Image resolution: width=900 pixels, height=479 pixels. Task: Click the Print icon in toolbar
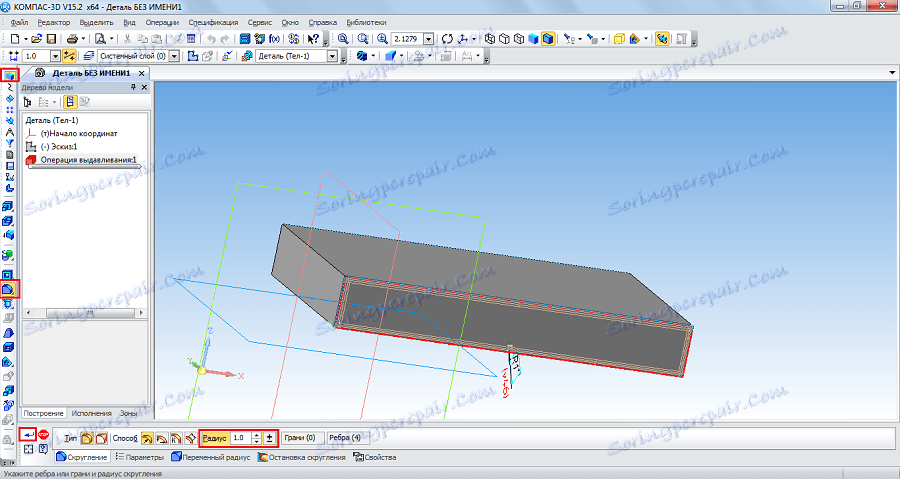72,38
